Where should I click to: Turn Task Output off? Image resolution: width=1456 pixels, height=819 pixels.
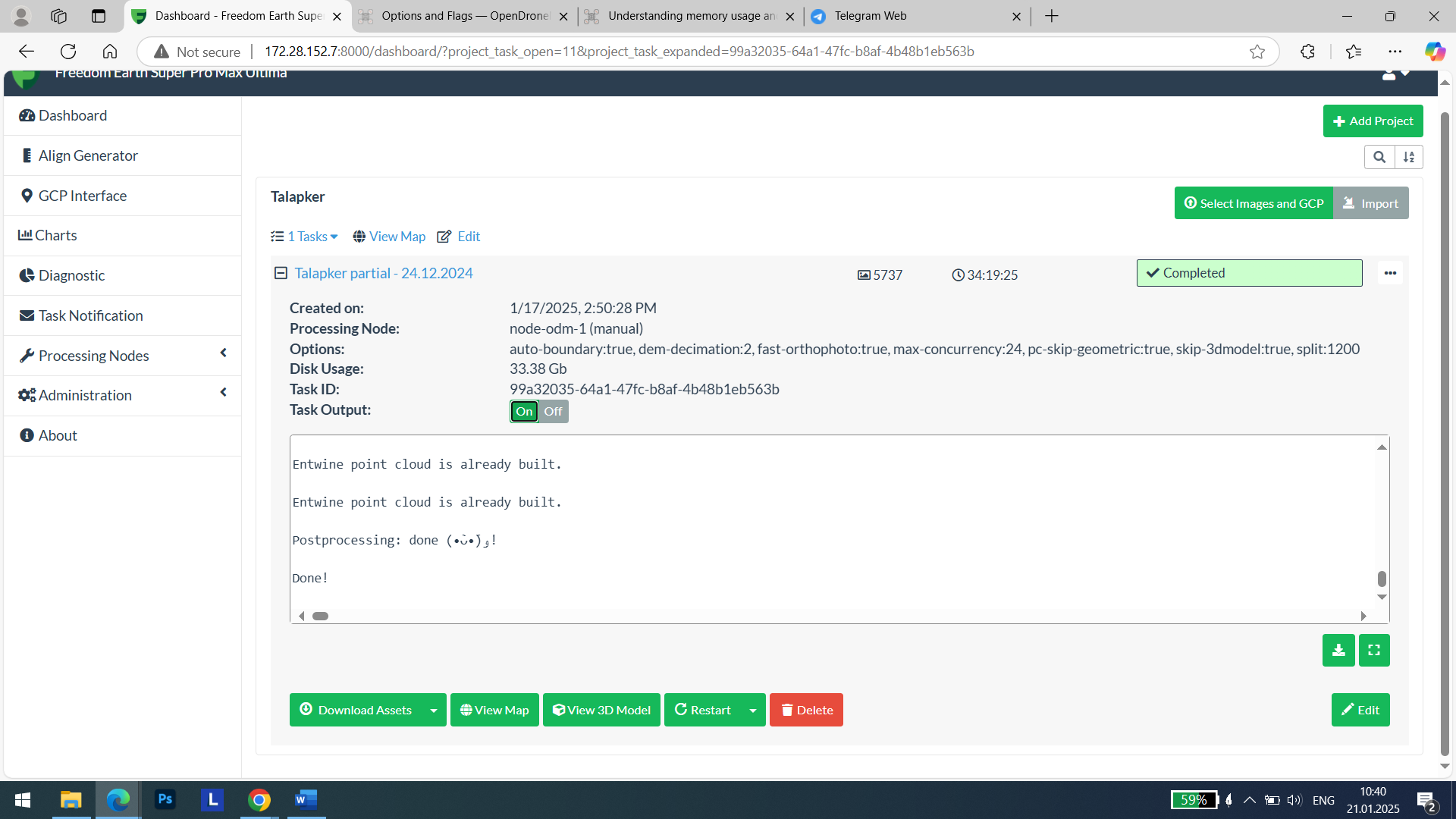(x=553, y=411)
